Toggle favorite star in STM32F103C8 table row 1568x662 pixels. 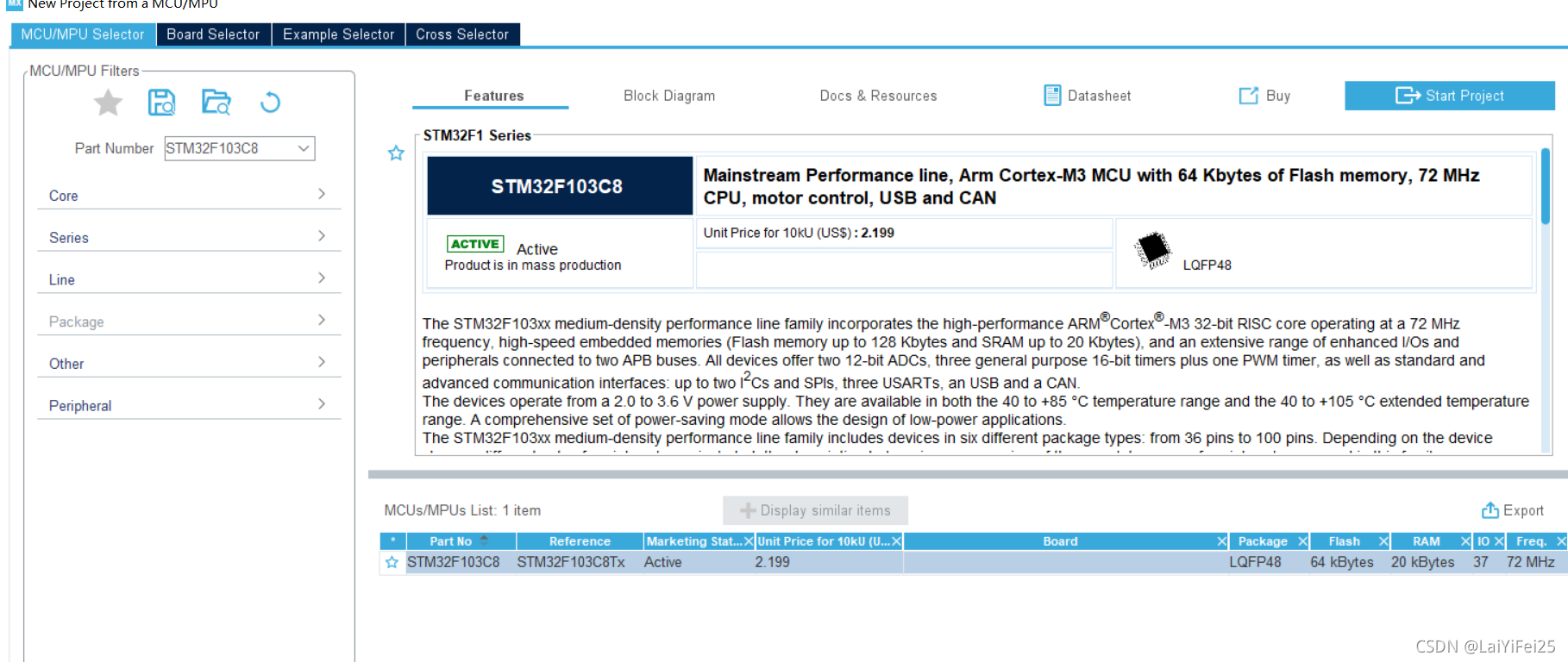392,562
